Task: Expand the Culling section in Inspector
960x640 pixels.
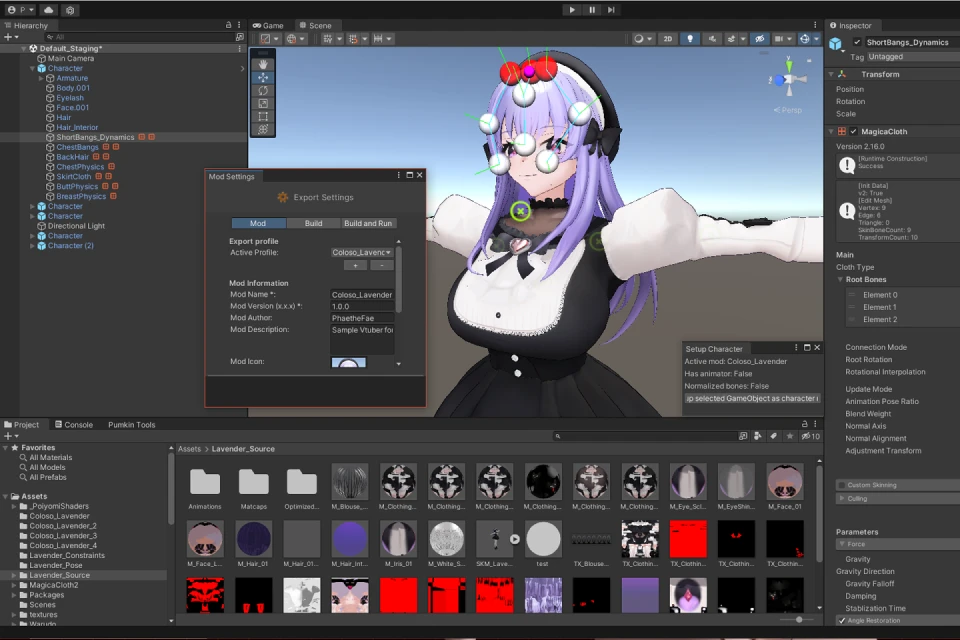Action: click(842, 499)
